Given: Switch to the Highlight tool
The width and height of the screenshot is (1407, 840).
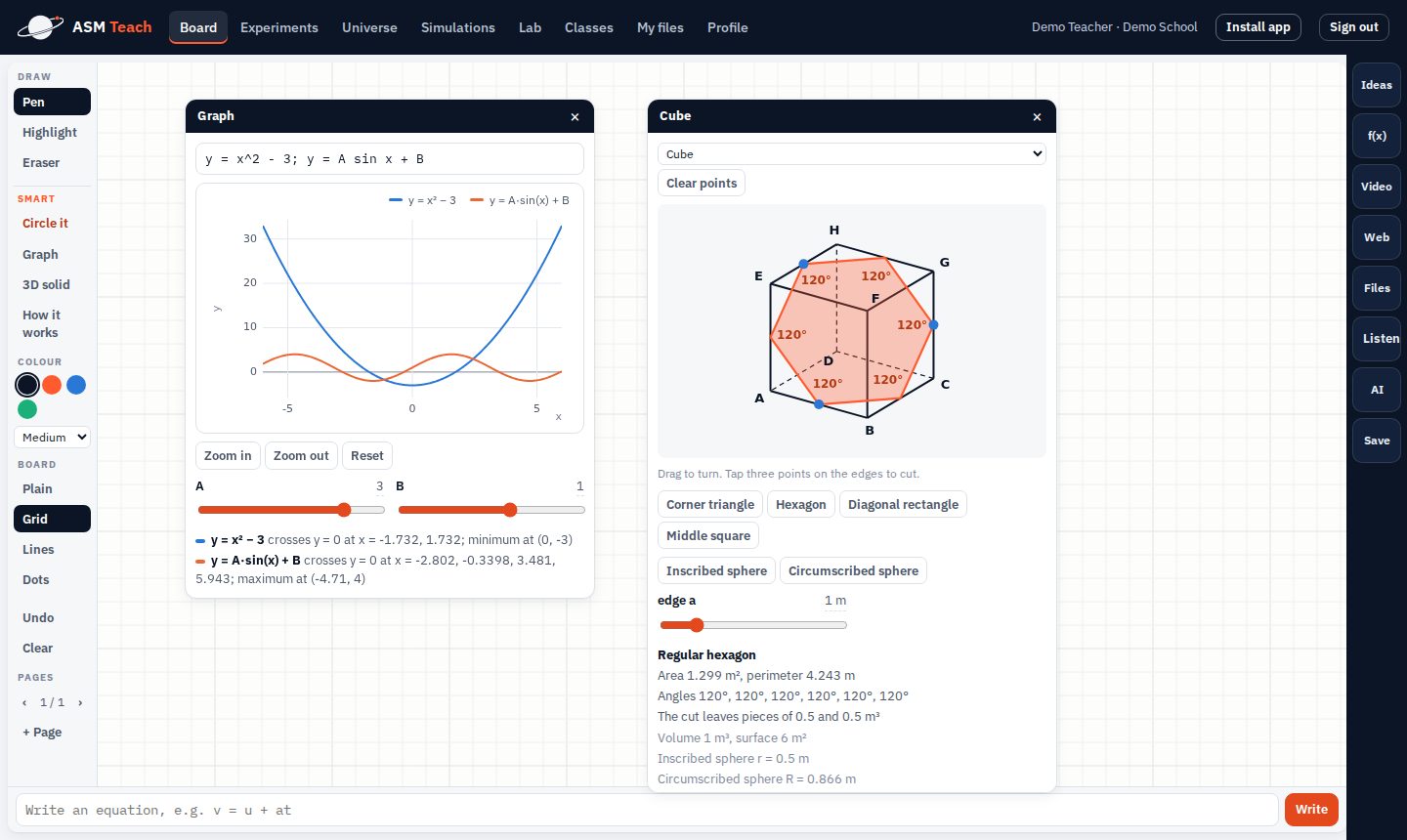Looking at the screenshot, I should 52,132.
